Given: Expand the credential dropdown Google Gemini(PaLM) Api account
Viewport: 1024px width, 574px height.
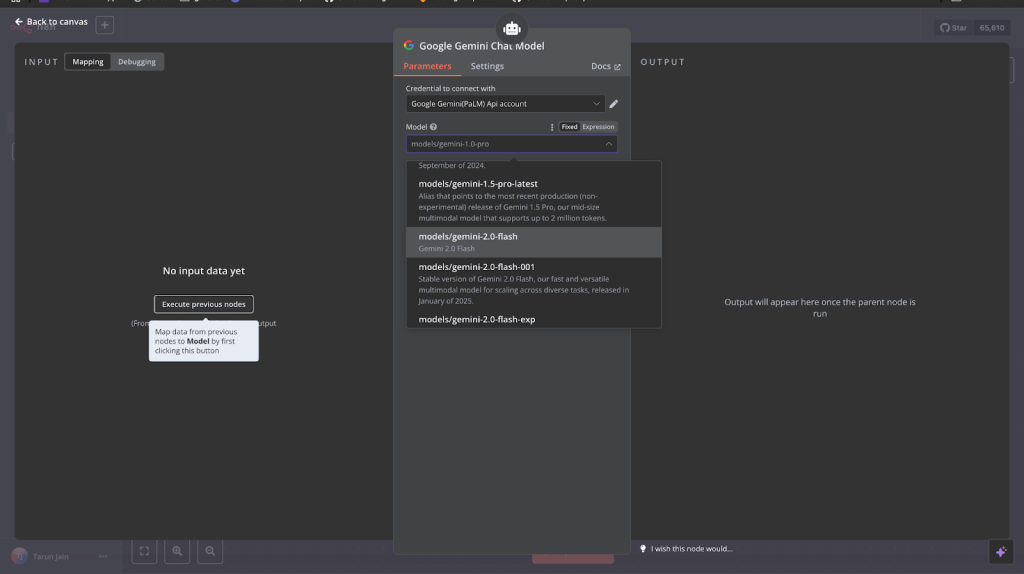Looking at the screenshot, I should pos(505,104).
